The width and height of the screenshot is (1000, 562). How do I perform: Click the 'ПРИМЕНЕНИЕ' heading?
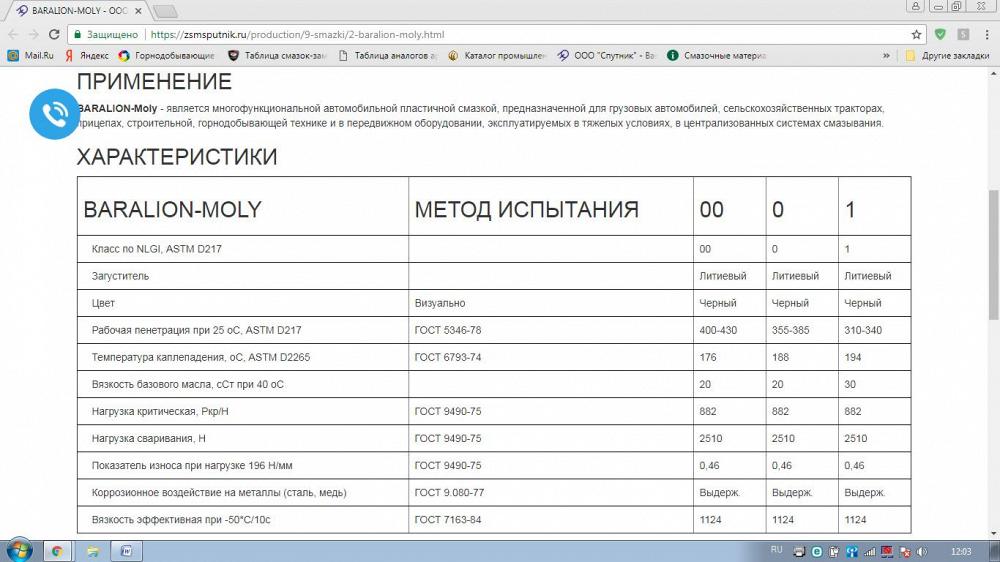[x=154, y=82]
